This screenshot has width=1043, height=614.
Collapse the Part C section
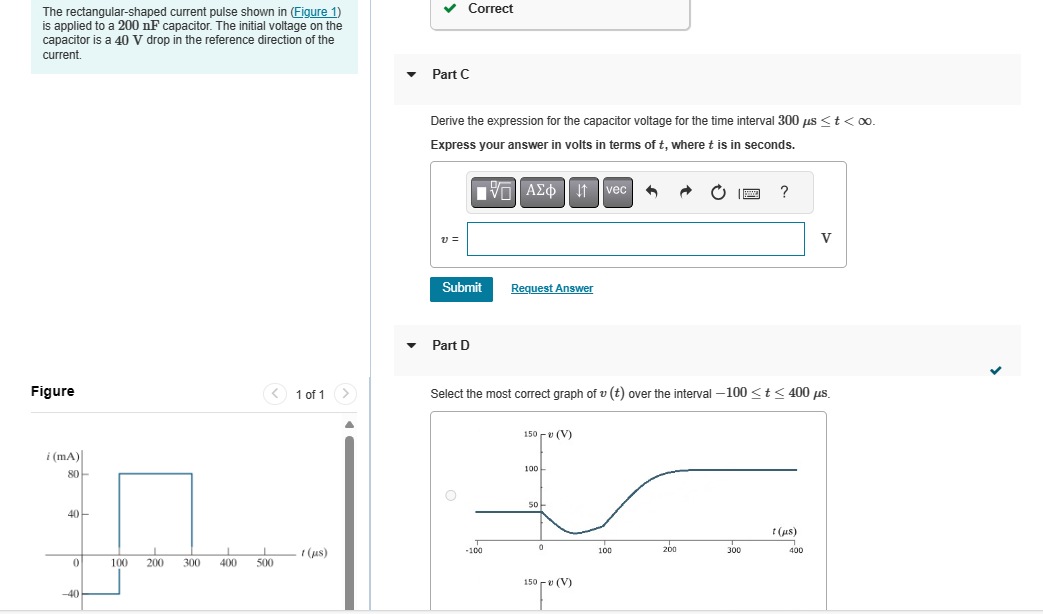coord(410,74)
